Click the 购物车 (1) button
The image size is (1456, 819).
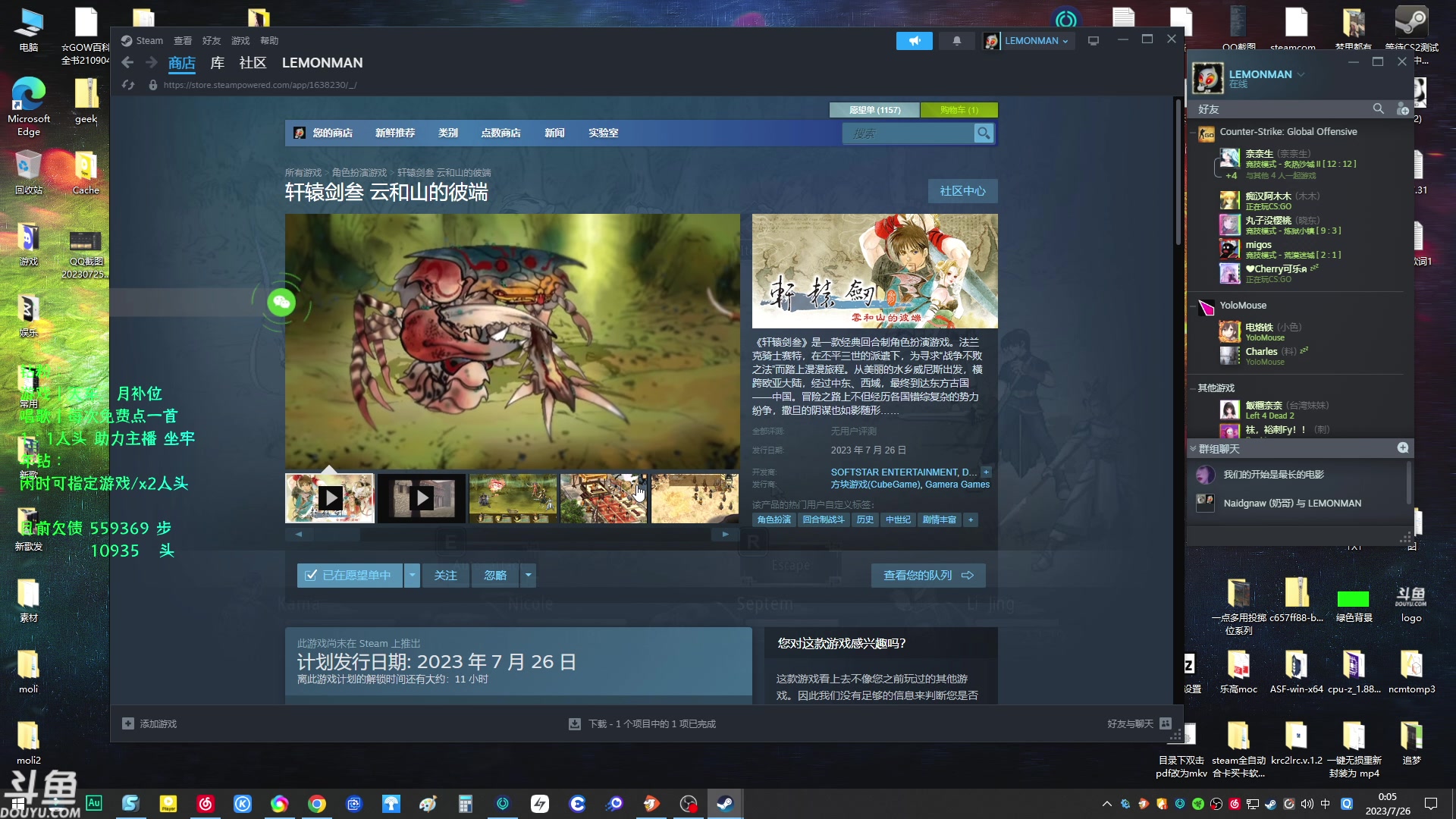tap(959, 110)
